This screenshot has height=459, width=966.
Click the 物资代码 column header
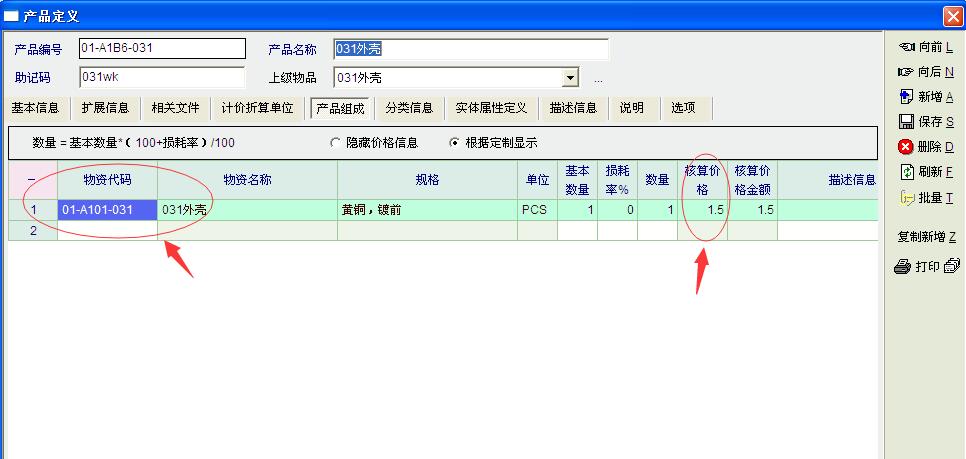tap(107, 180)
